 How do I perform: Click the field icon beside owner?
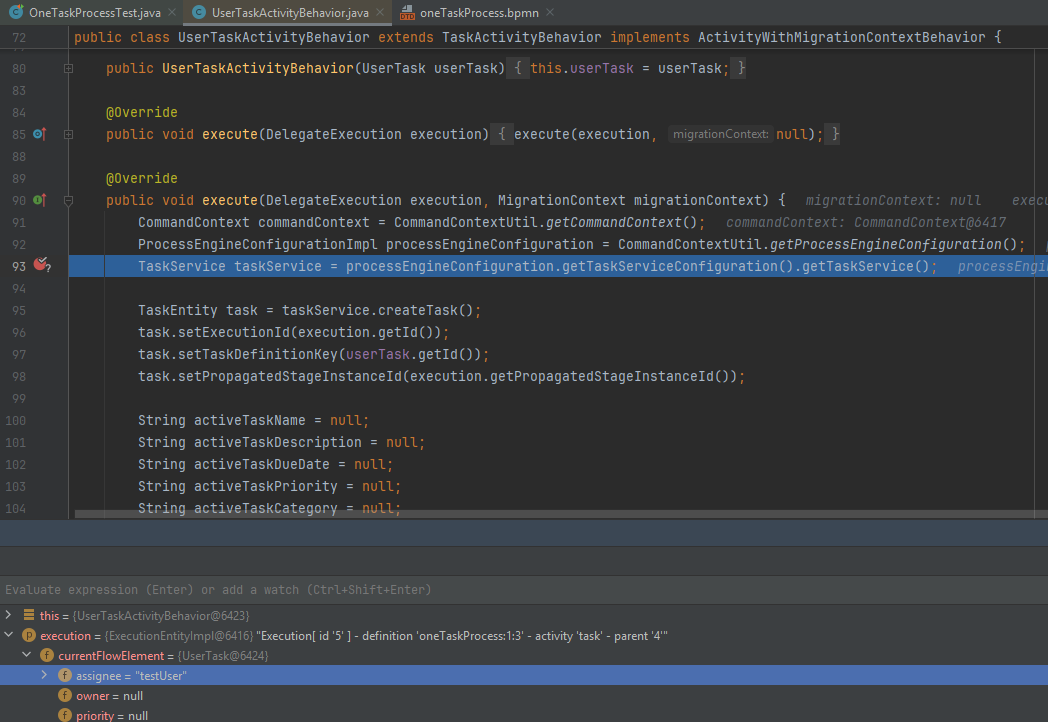65,695
